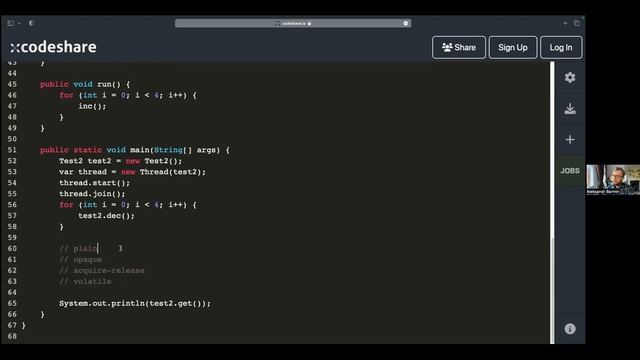
Task: Click the editor's vertical scrollbar
Action: click(x=552, y=203)
